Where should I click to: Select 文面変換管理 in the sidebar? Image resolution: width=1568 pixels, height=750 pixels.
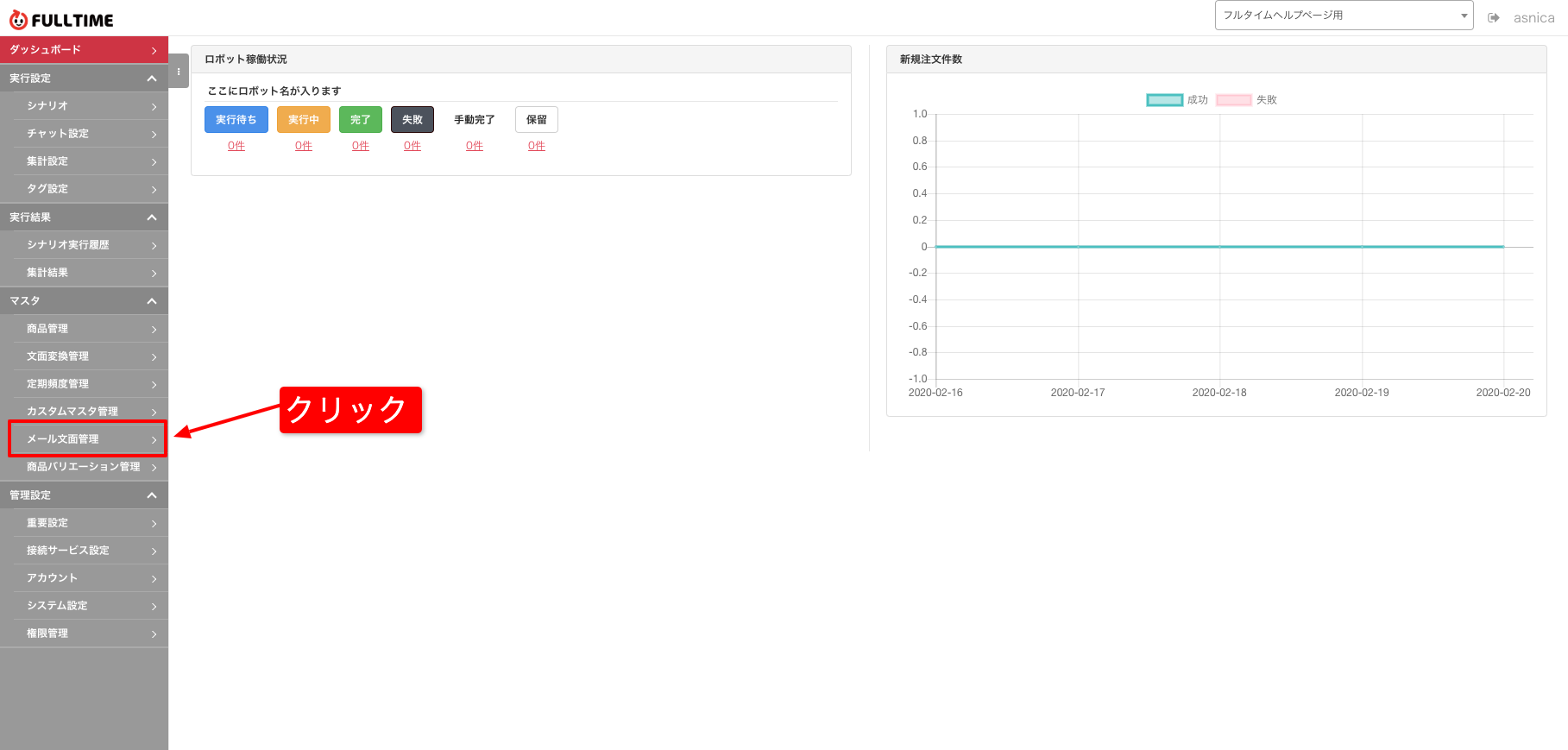pos(84,356)
